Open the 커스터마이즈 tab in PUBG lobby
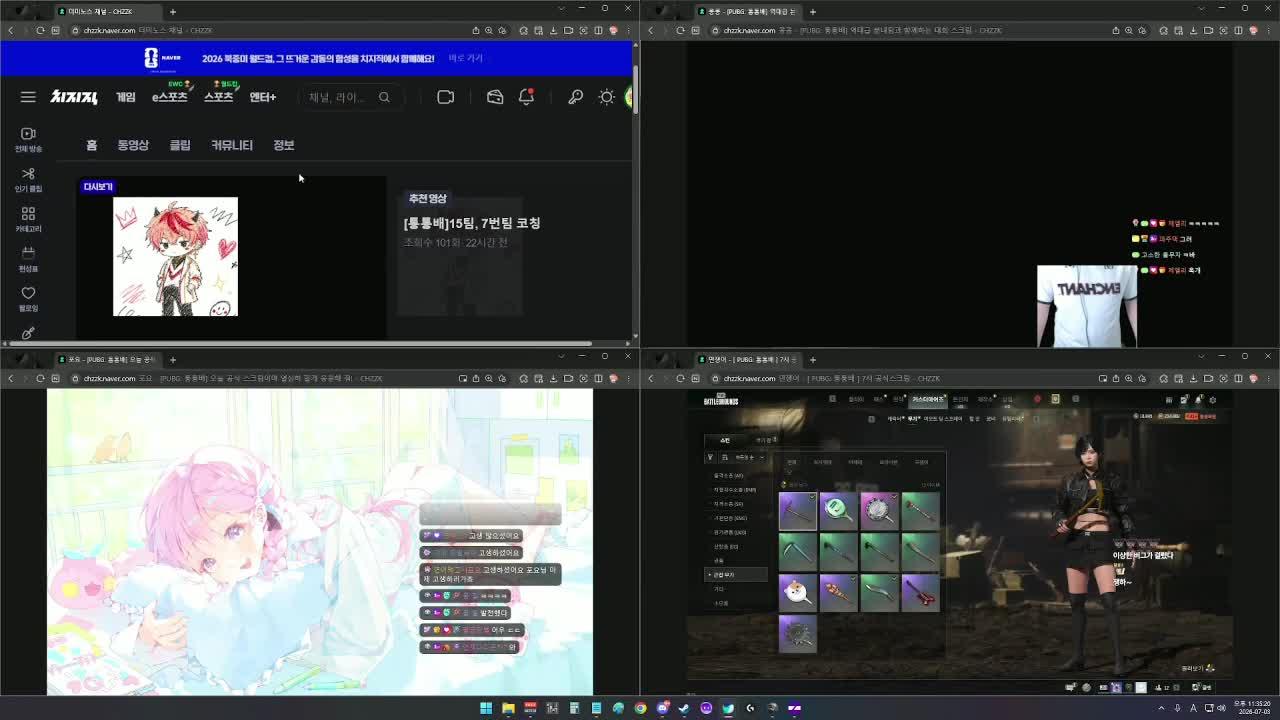 coord(928,399)
